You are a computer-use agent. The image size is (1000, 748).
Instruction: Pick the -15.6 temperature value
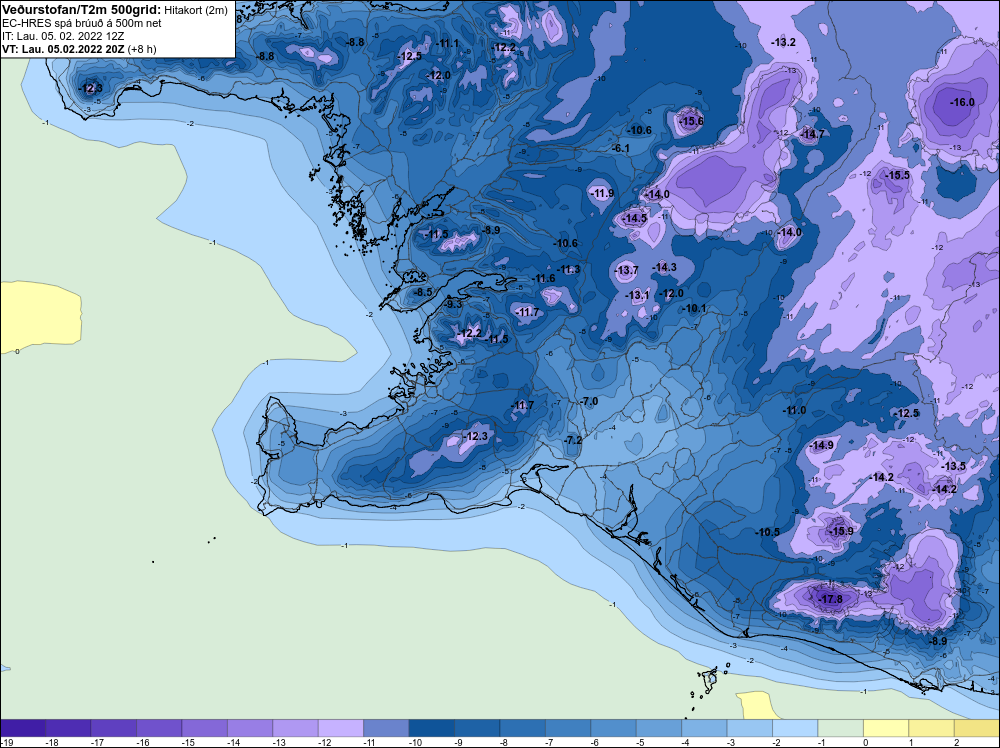(691, 121)
